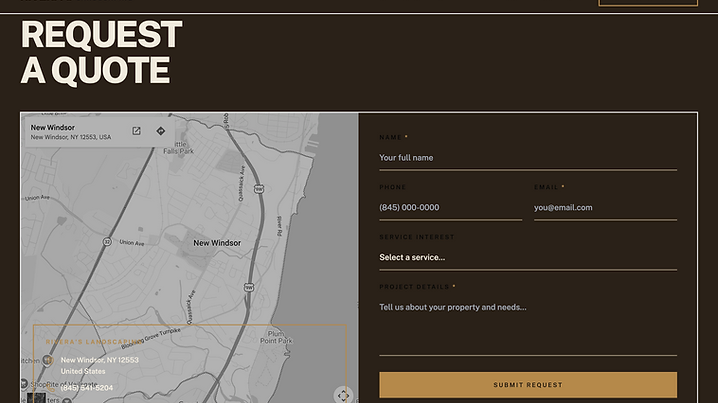Click the 'United States' address line
This screenshot has width=718, height=403.
coord(83,371)
